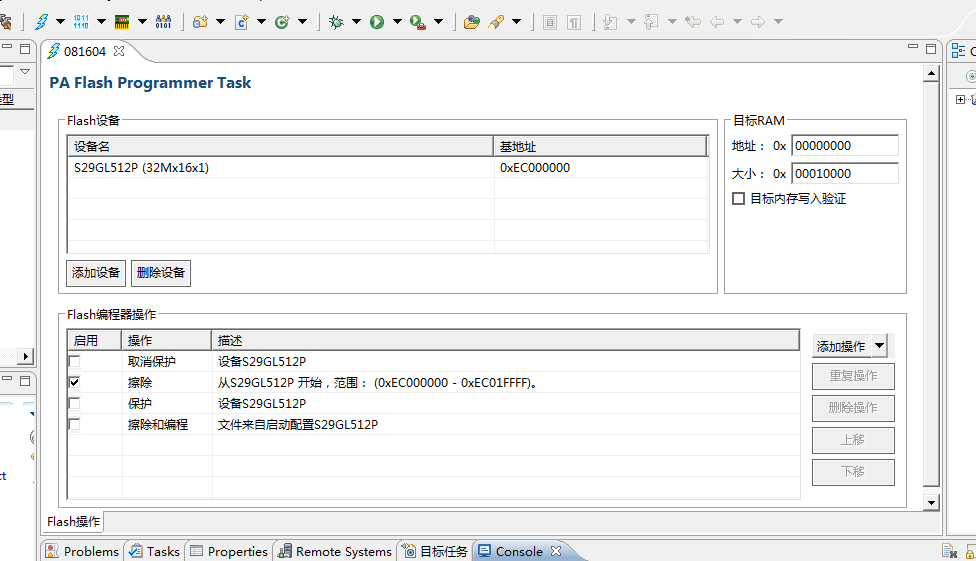The width and height of the screenshot is (976, 561).
Task: Open the 添加操作 dropdown arrow
Action: point(879,346)
